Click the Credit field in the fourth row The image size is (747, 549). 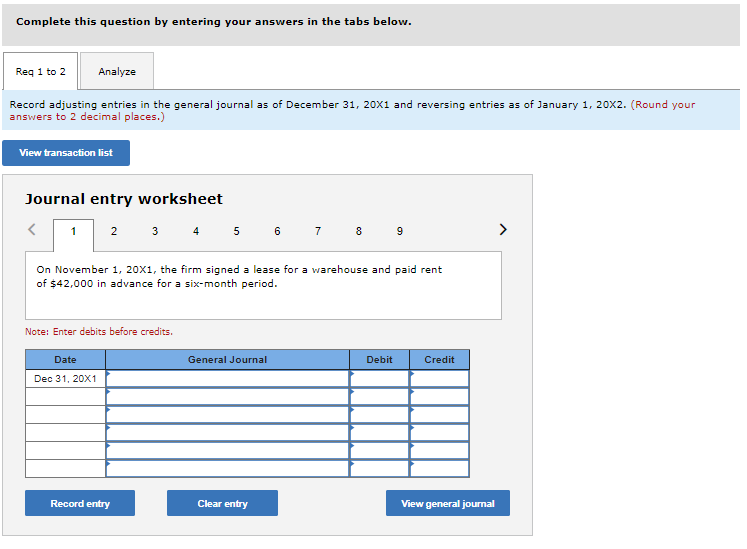coord(440,433)
